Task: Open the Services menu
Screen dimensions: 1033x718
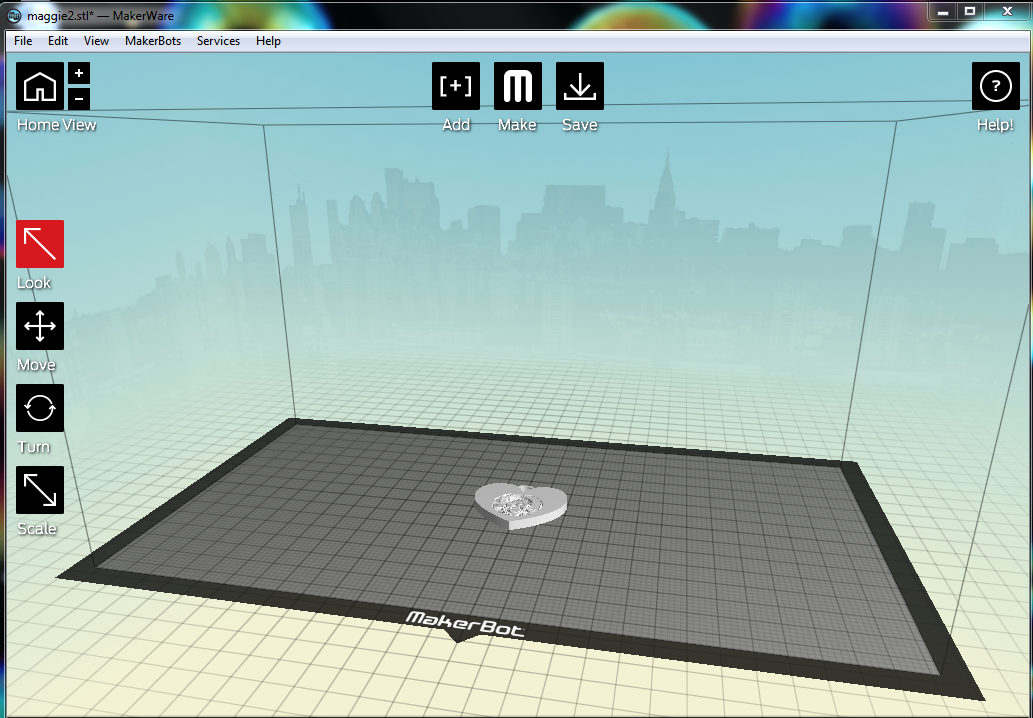Action: [x=218, y=41]
